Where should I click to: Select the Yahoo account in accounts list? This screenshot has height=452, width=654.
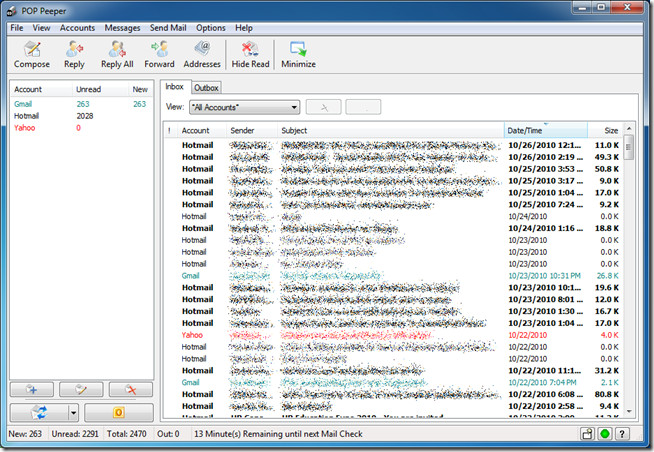[81, 128]
